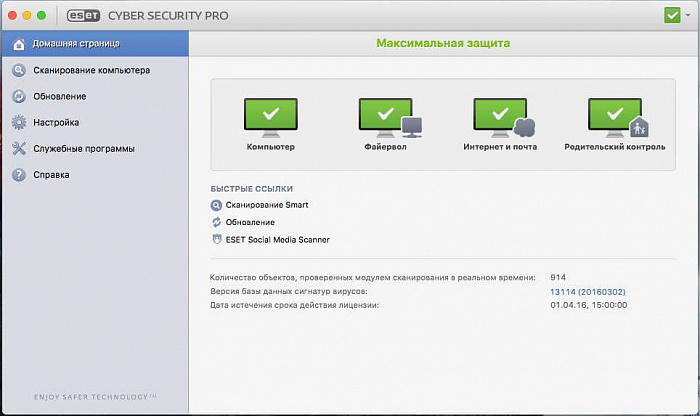700x416 pixels.
Task: Click the refresh icon beside Обновление quick link
Action: [x=216, y=222]
